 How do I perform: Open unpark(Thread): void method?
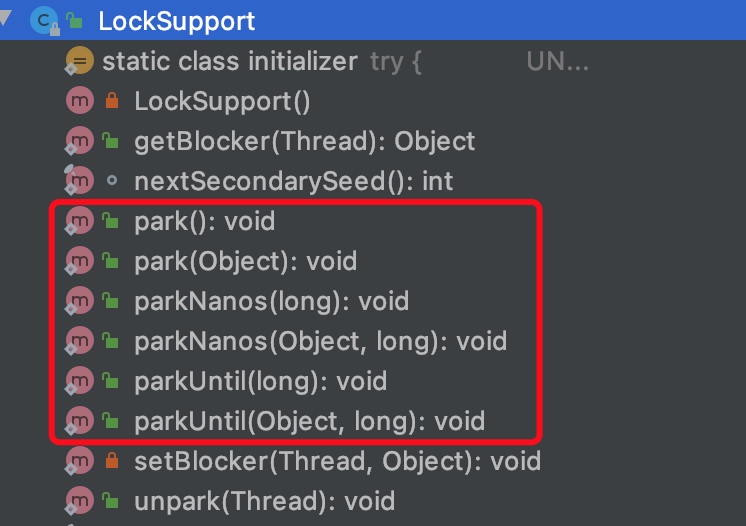(x=265, y=501)
